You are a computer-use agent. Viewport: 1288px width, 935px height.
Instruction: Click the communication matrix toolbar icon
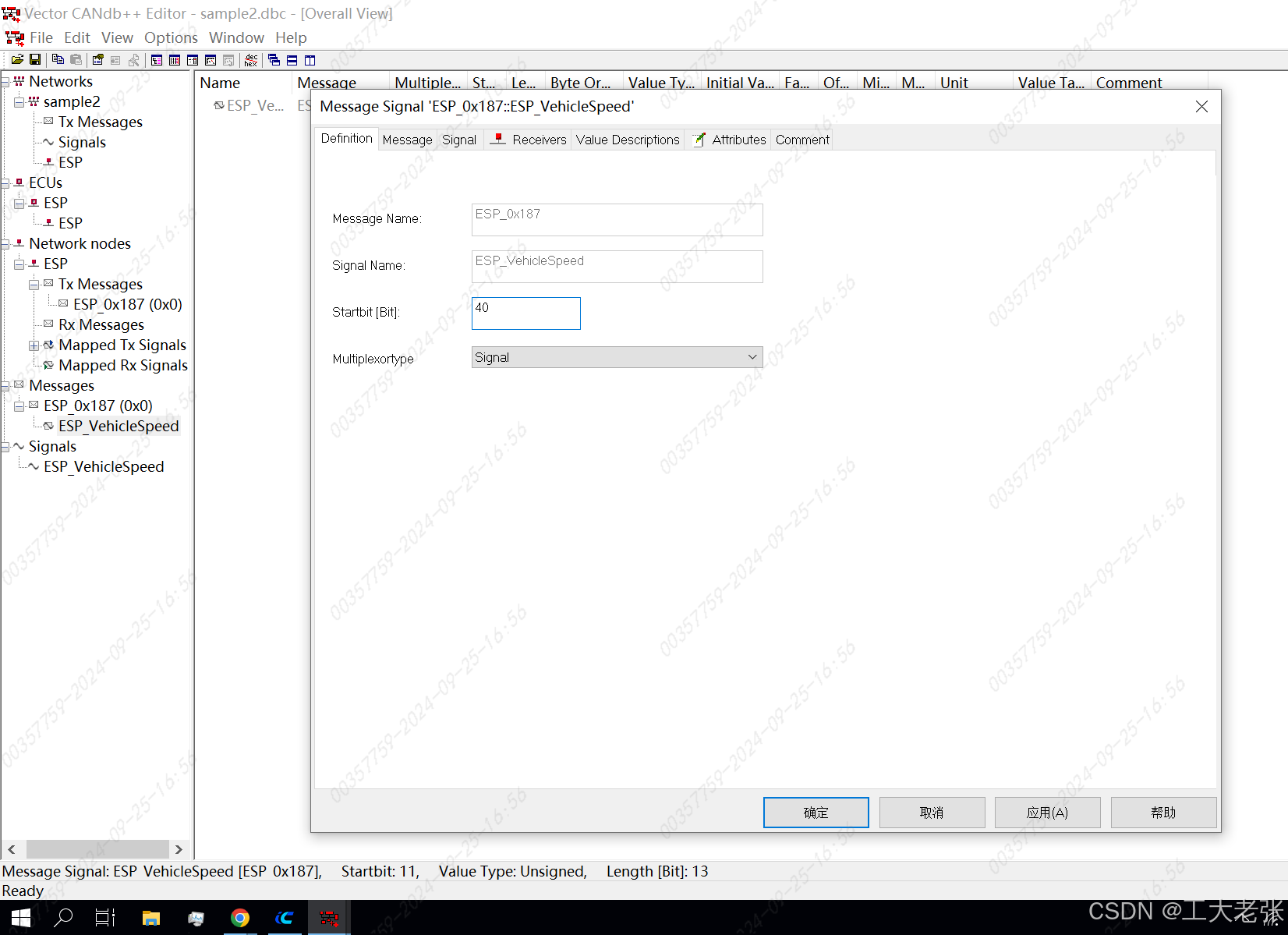[x=193, y=60]
